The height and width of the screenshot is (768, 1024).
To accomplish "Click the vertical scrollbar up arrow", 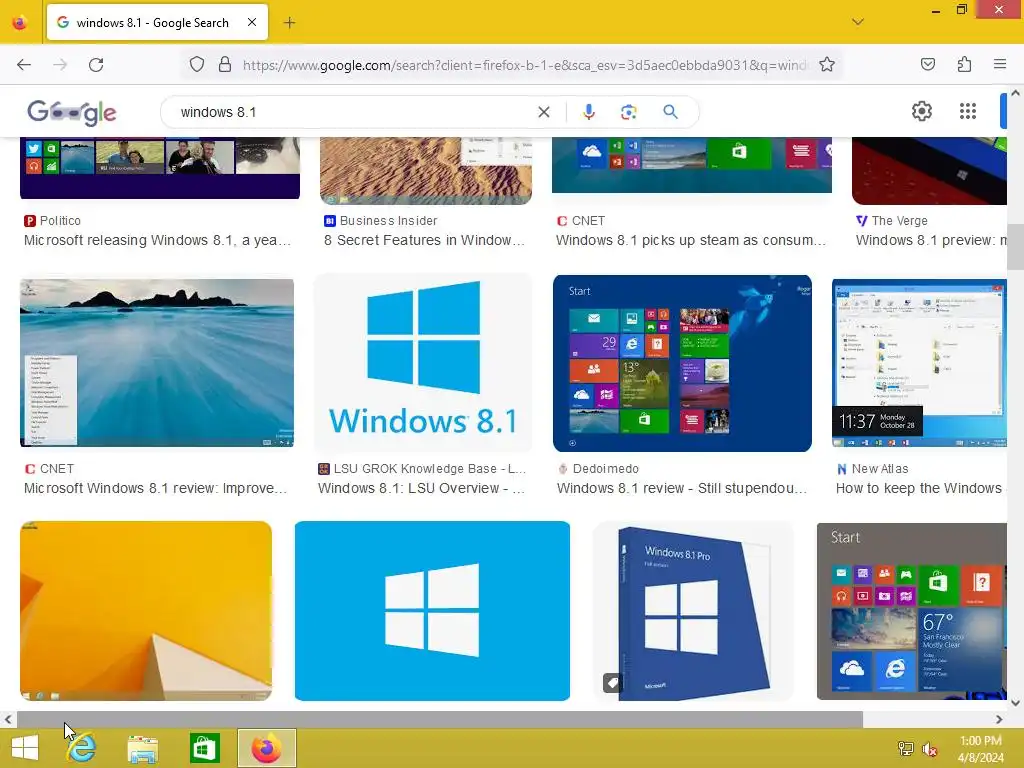I will click(1016, 93).
